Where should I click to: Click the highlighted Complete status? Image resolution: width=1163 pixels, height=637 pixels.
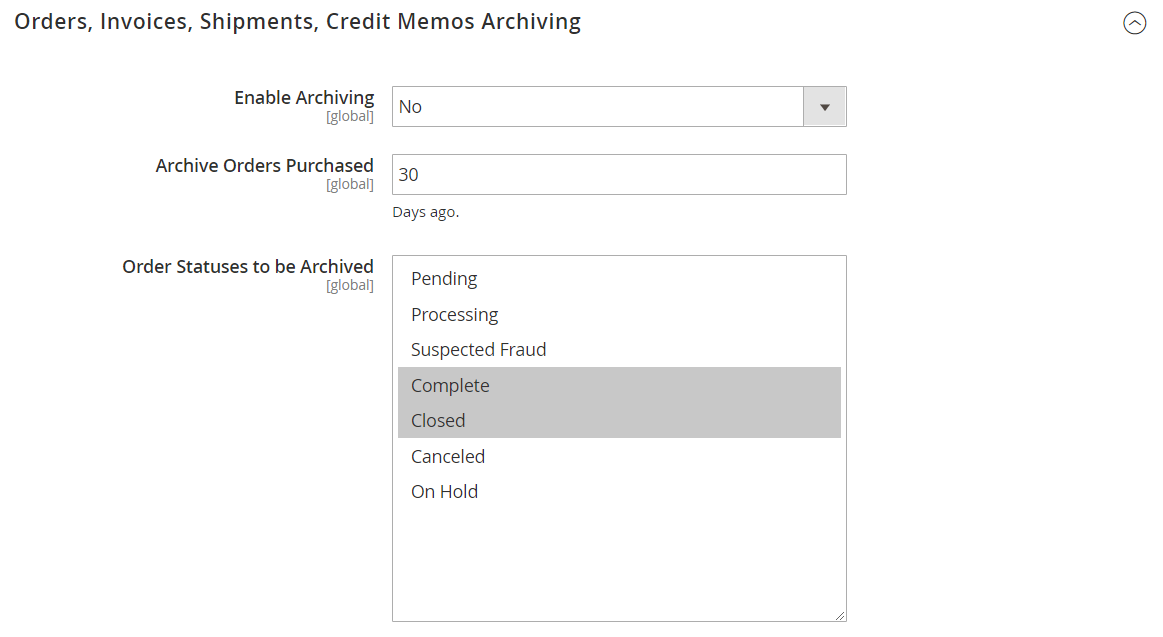[x=450, y=386]
